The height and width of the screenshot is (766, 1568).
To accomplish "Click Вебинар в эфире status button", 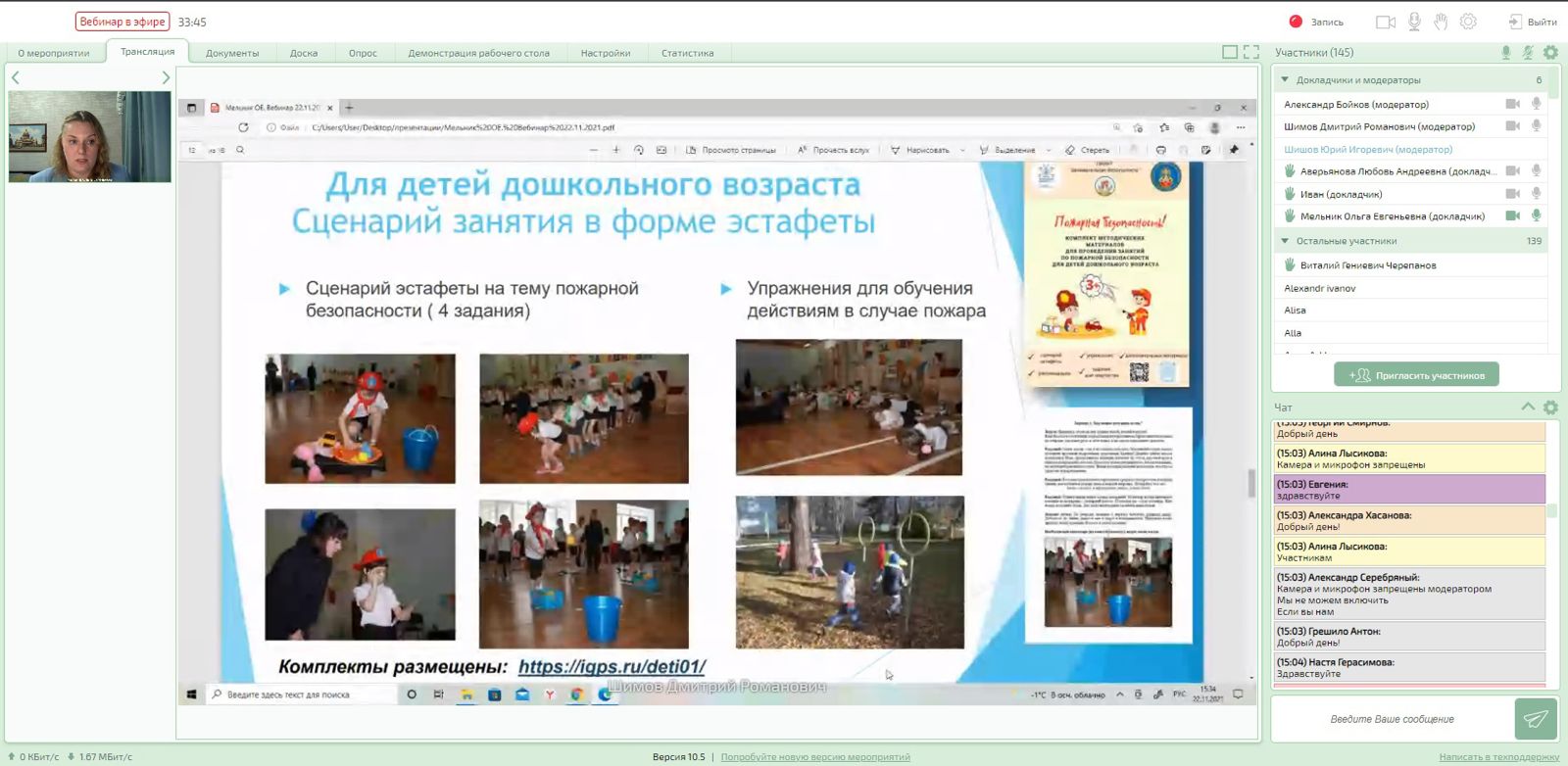I will [122, 22].
